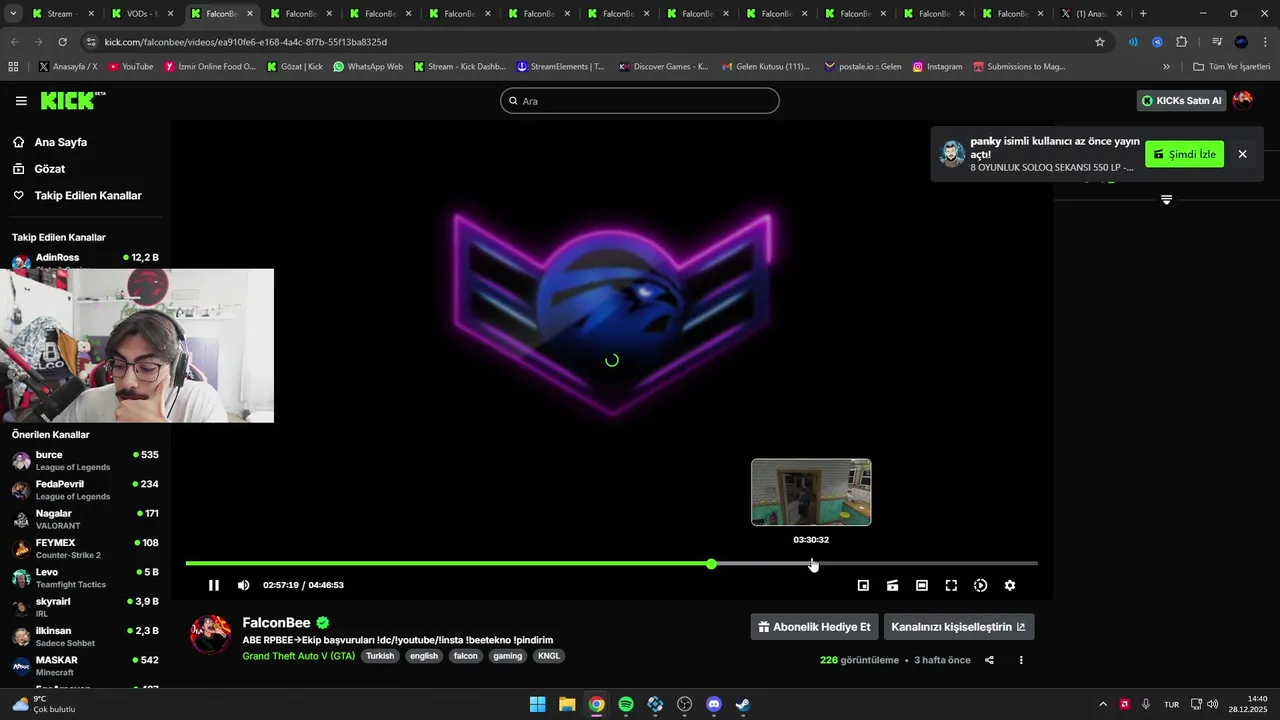Click the chat collapse icon above chat panel
Viewport: 1280px width, 720px height.
1166,200
